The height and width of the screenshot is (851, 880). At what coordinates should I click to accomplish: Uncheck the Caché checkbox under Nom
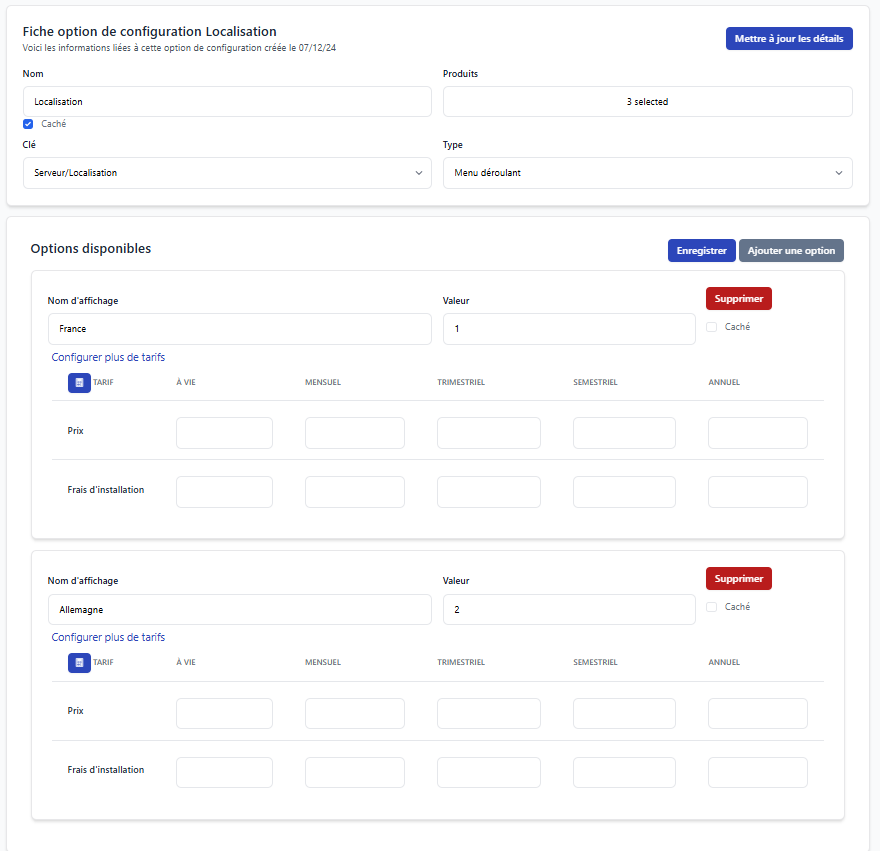click(28, 124)
